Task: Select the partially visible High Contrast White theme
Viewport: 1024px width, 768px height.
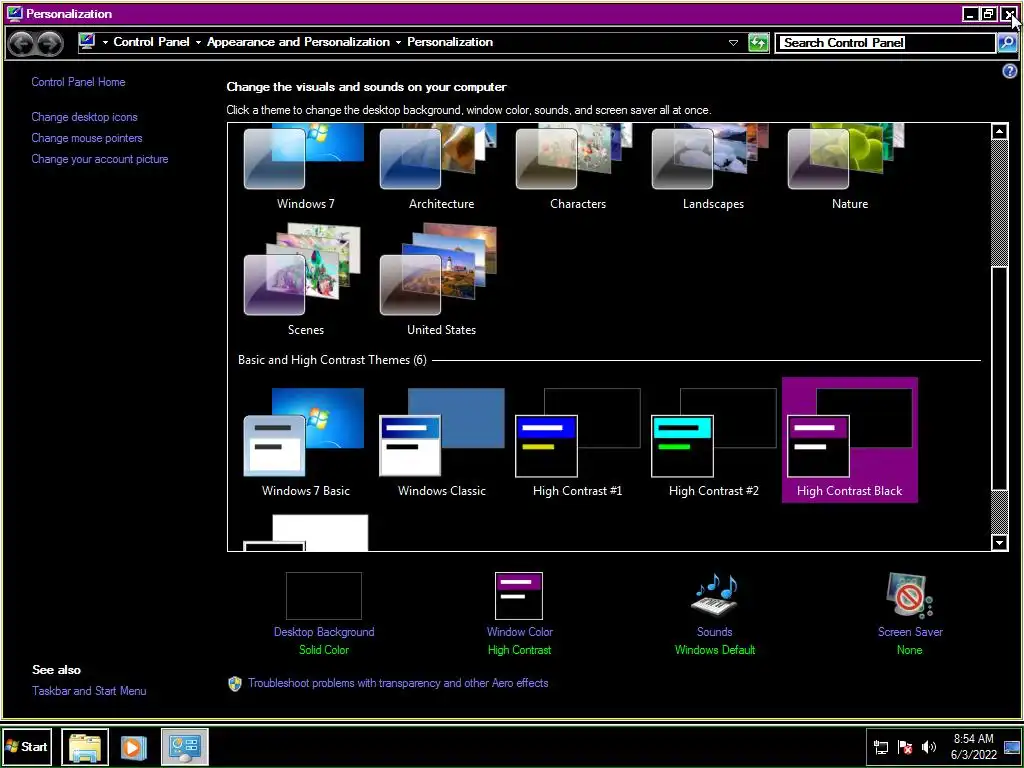Action: [x=305, y=533]
